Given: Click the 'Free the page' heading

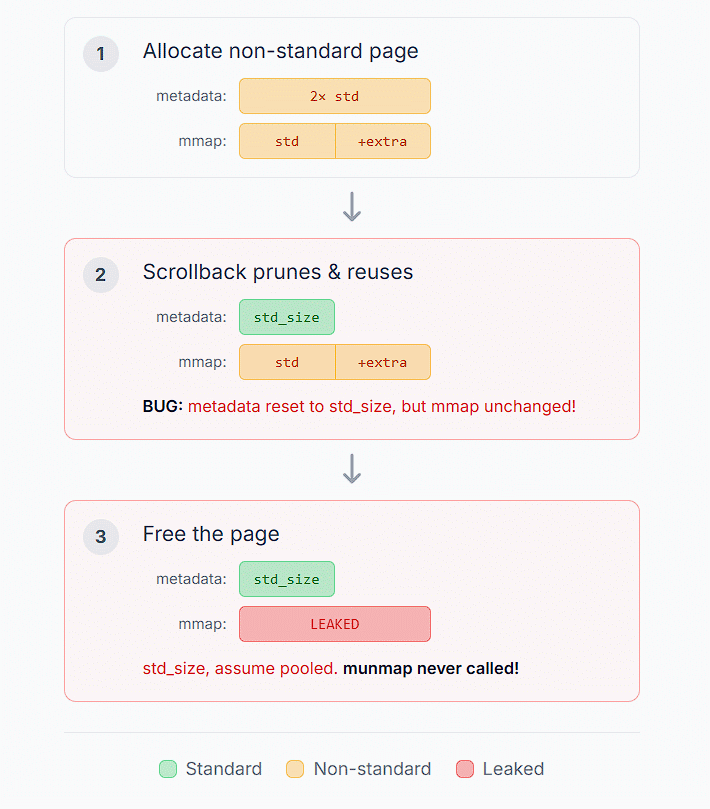Looking at the screenshot, I should click(x=211, y=534).
